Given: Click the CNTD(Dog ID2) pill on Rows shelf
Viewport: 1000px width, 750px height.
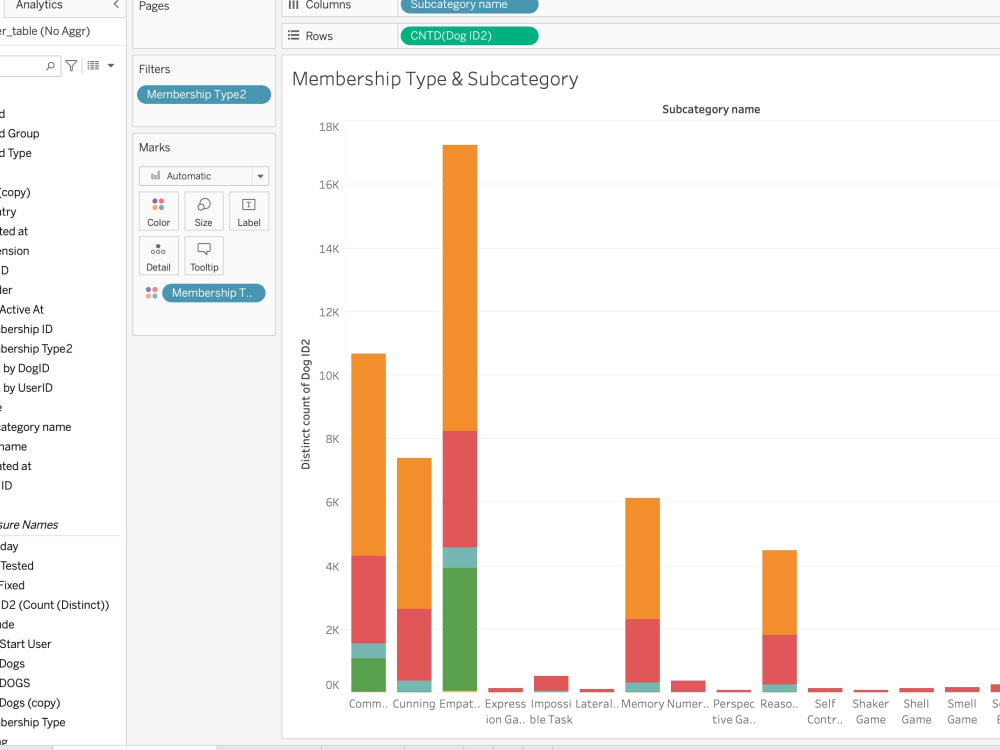Looking at the screenshot, I should click(469, 35).
